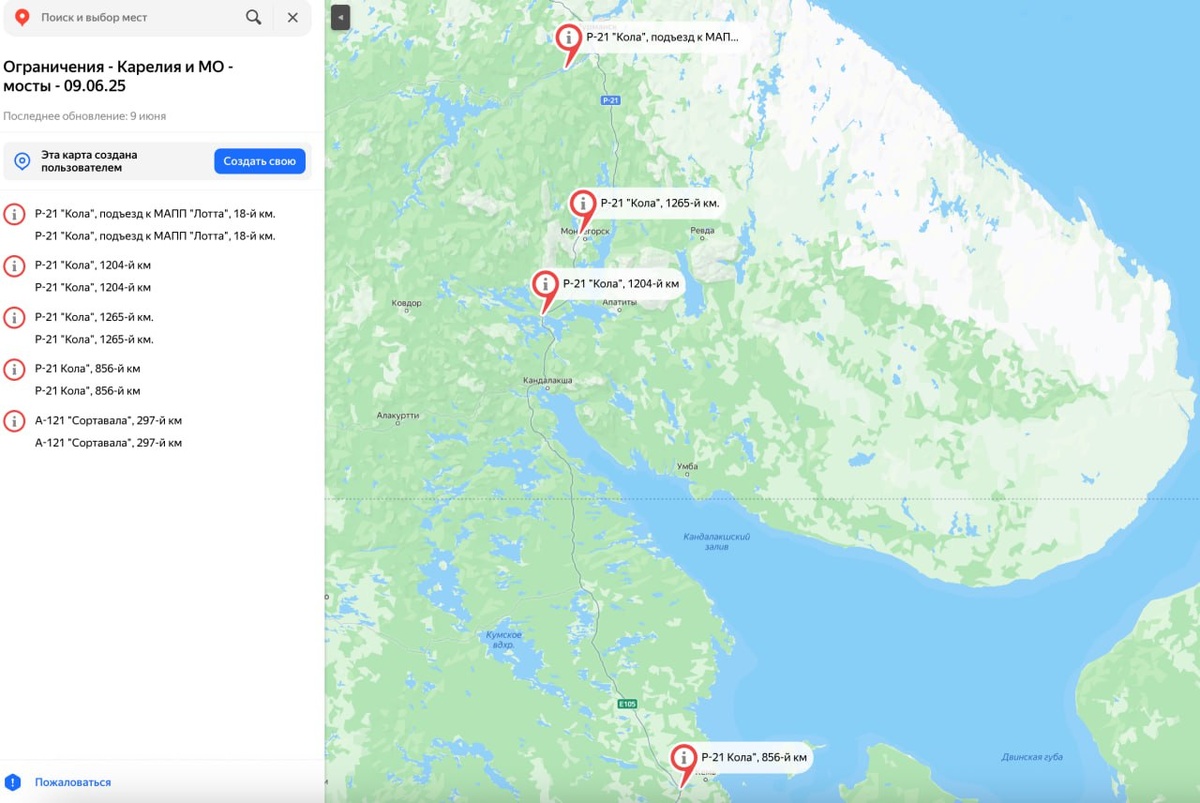Click info icon next to А-121 Сортавала entry
1200x803 pixels.
pos(14,421)
